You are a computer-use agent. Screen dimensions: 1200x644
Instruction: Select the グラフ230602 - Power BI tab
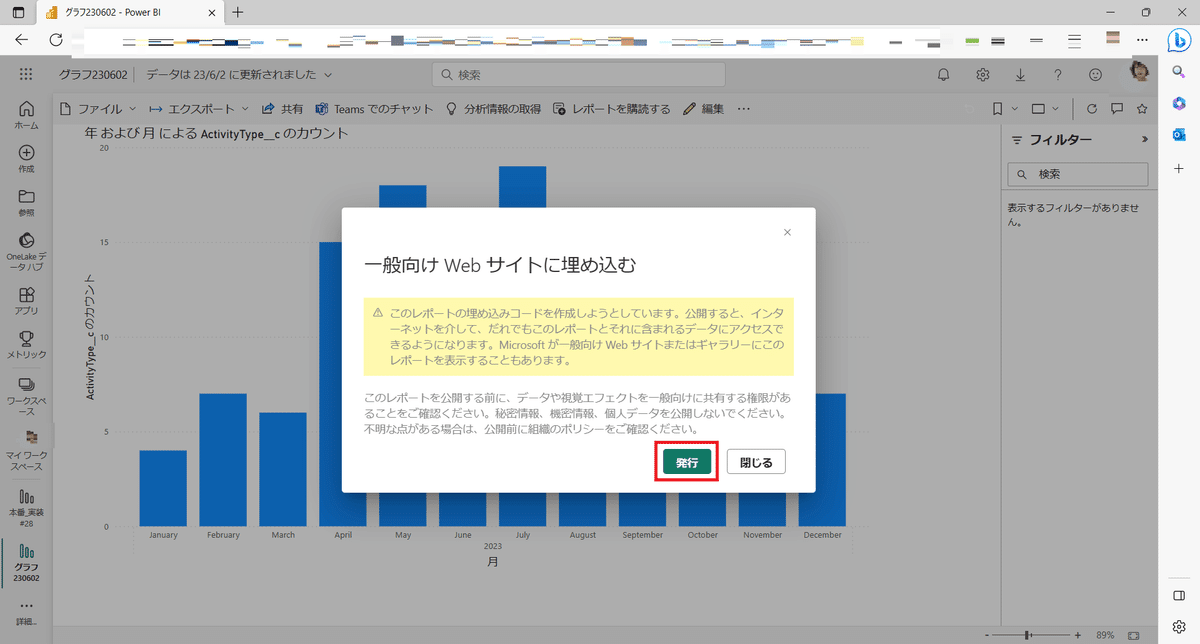click(130, 13)
